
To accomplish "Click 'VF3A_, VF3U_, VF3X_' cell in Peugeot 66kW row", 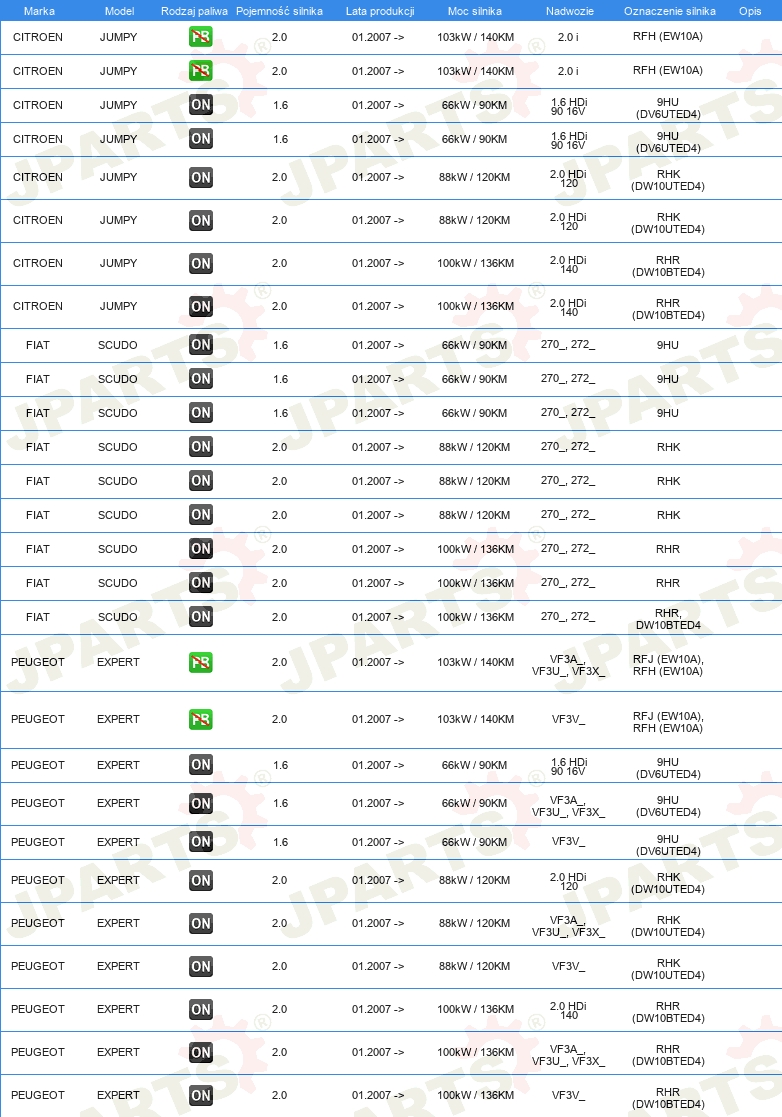I will 568,806.
